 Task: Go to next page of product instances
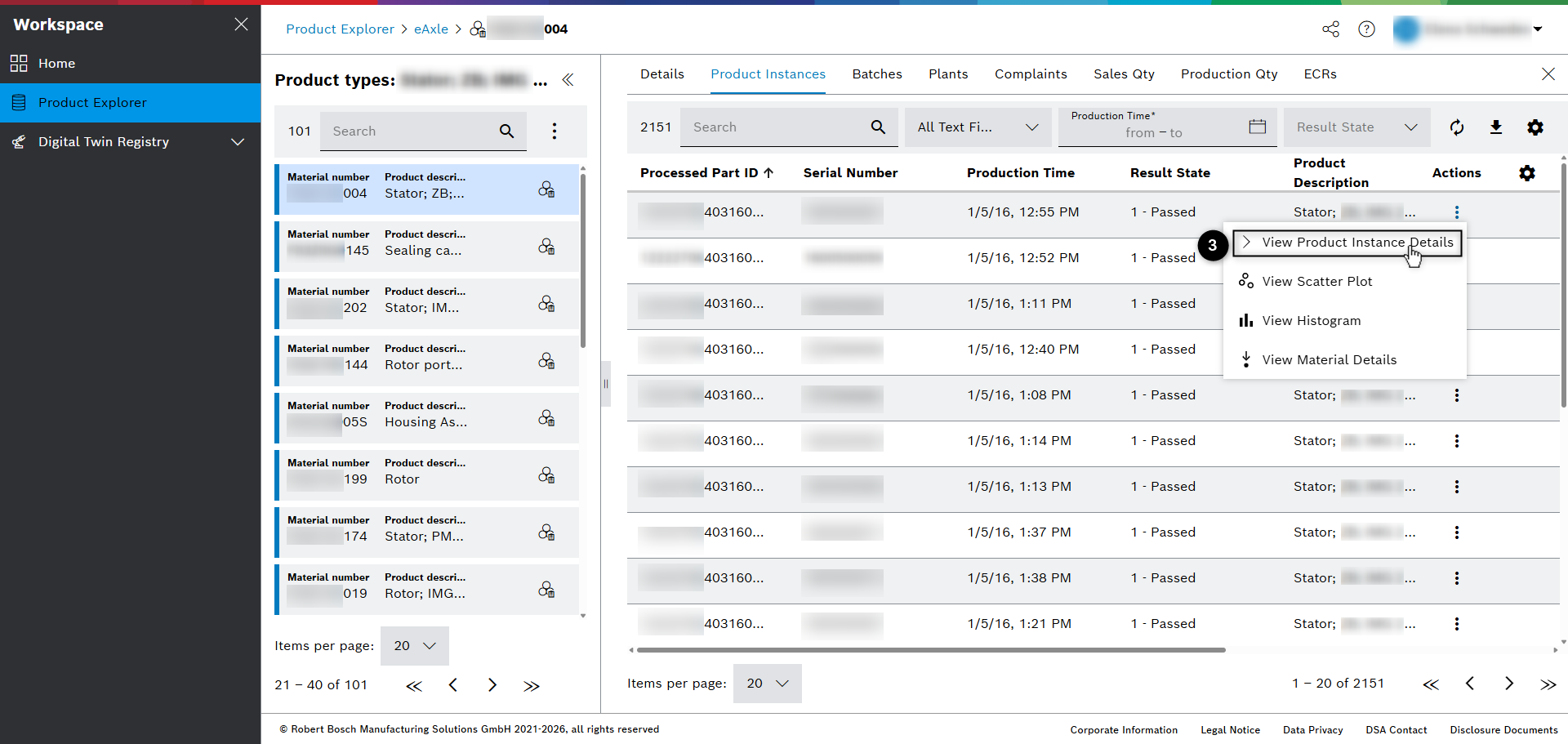pyautogui.click(x=1509, y=684)
